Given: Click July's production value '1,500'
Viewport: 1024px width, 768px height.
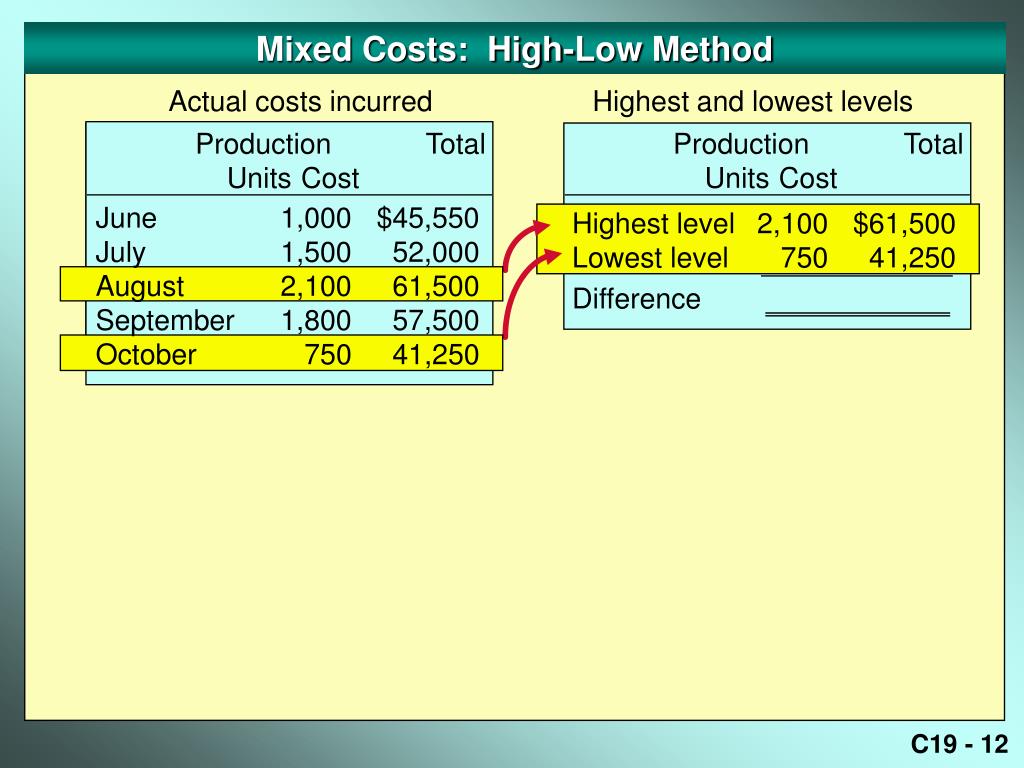Looking at the screenshot, I should (316, 253).
